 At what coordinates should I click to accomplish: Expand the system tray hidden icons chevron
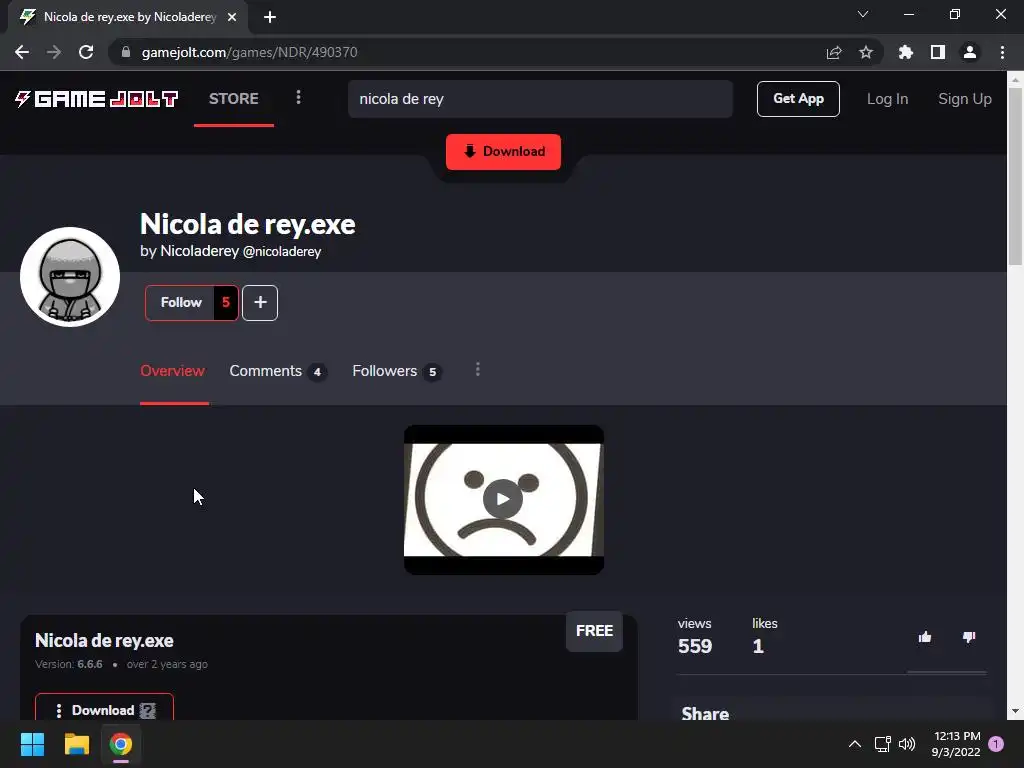click(854, 744)
